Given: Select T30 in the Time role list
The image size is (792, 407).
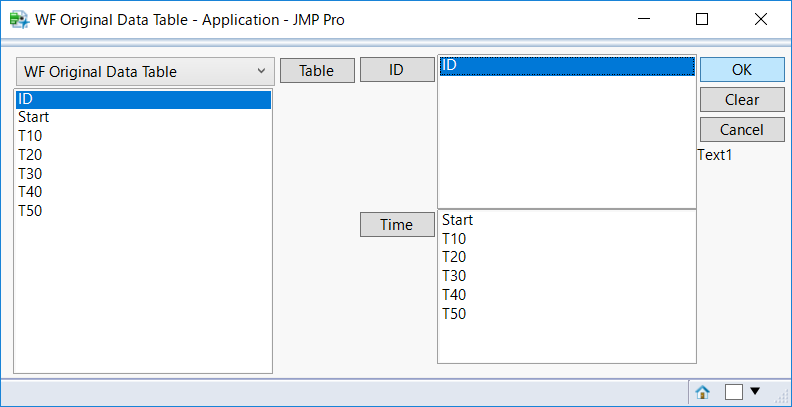Looking at the screenshot, I should point(567,276).
